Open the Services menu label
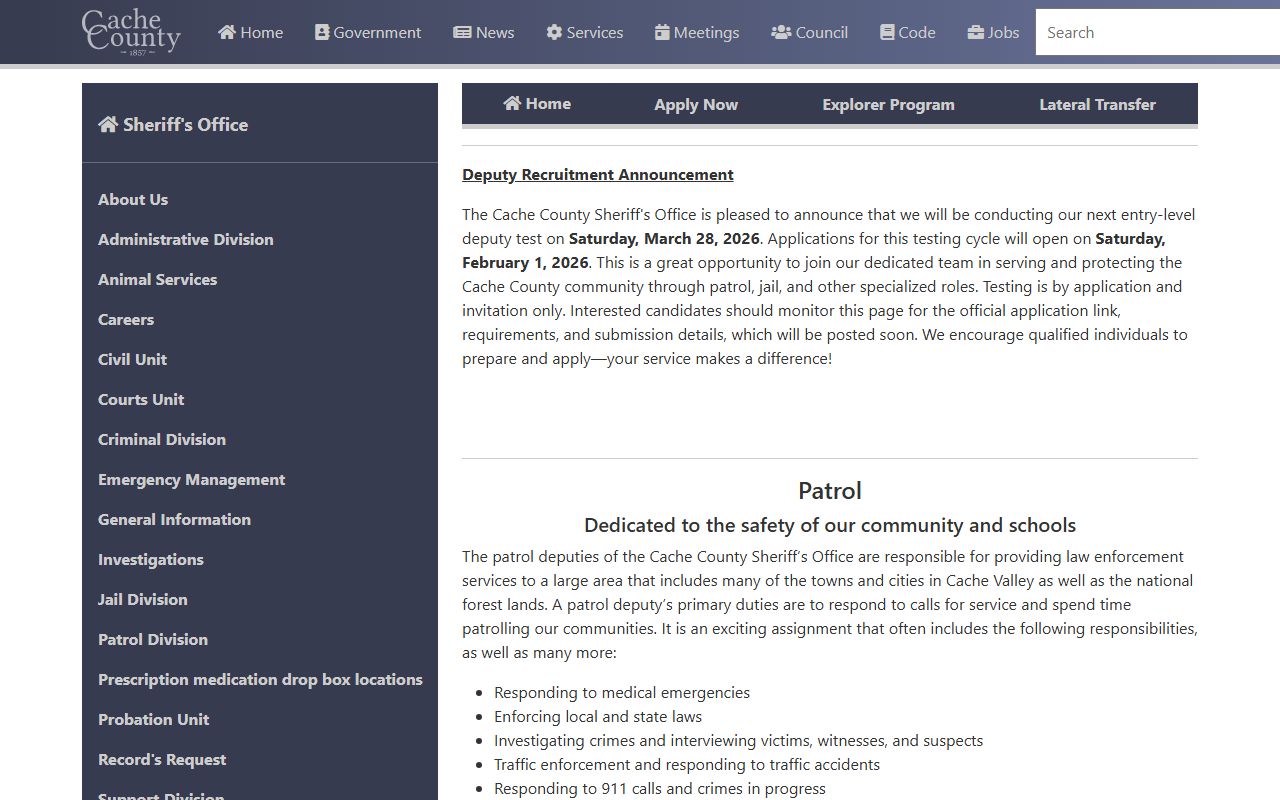The image size is (1280, 800). click(595, 32)
